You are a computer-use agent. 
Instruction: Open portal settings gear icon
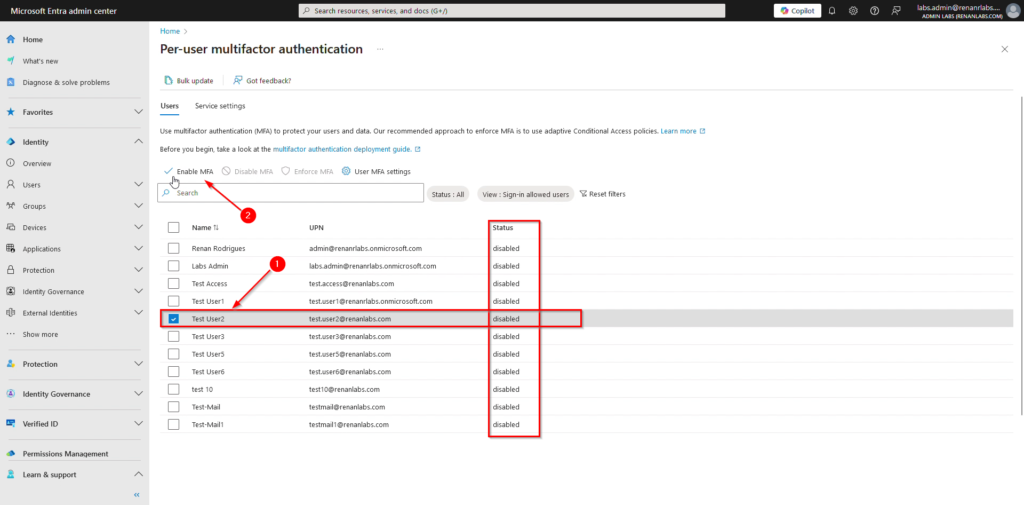pos(853,10)
